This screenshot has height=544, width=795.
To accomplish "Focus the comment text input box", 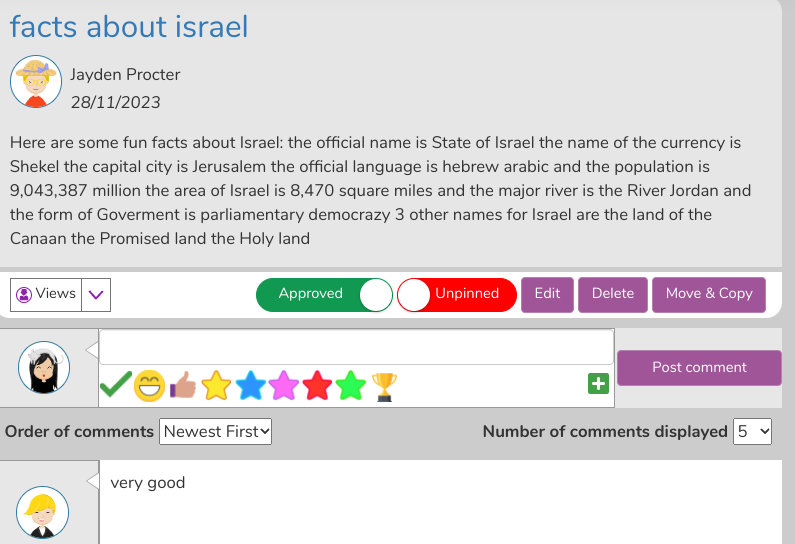I will [x=357, y=347].
